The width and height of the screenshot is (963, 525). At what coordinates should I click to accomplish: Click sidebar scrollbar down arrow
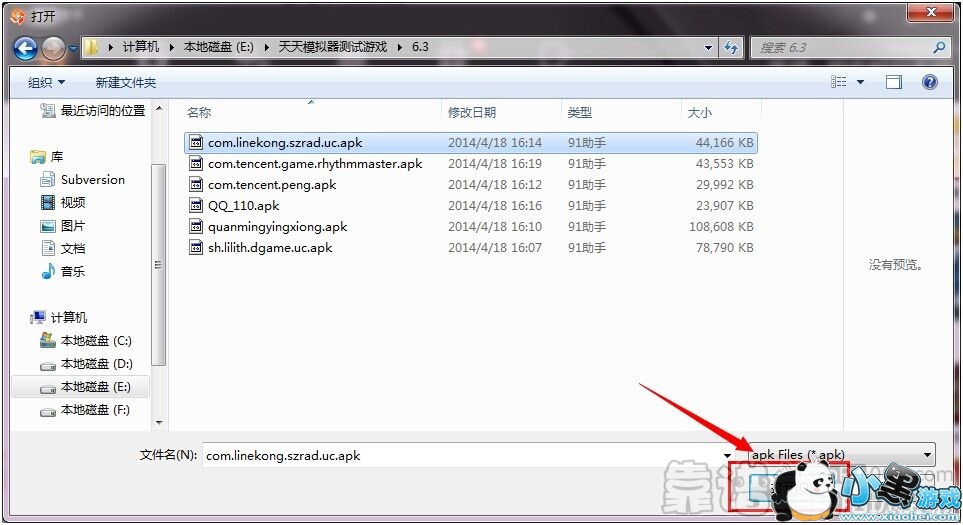(x=159, y=422)
